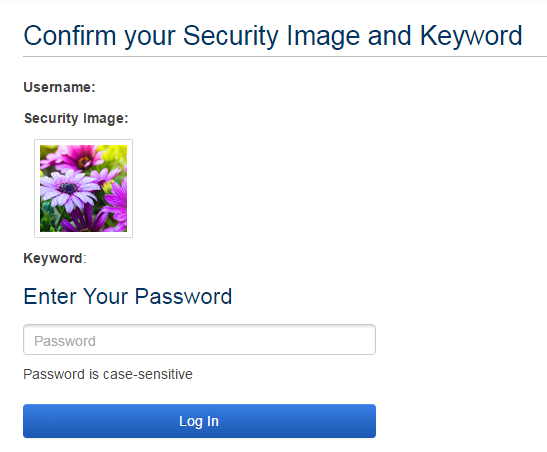The width and height of the screenshot is (547, 452).
Task: Click the pink flower with orange center
Action: point(82,158)
